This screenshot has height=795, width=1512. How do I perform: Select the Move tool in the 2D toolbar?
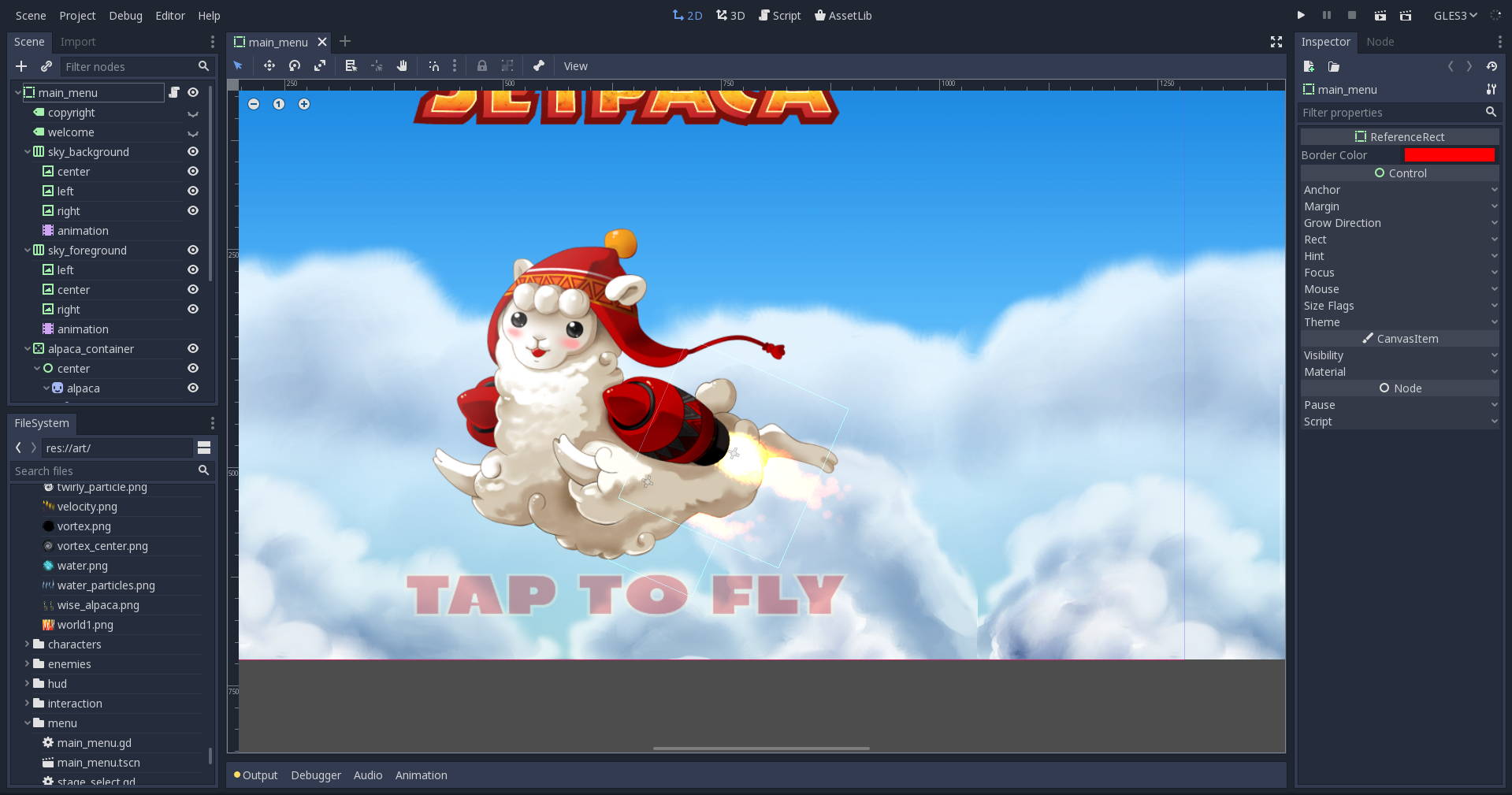(269, 66)
